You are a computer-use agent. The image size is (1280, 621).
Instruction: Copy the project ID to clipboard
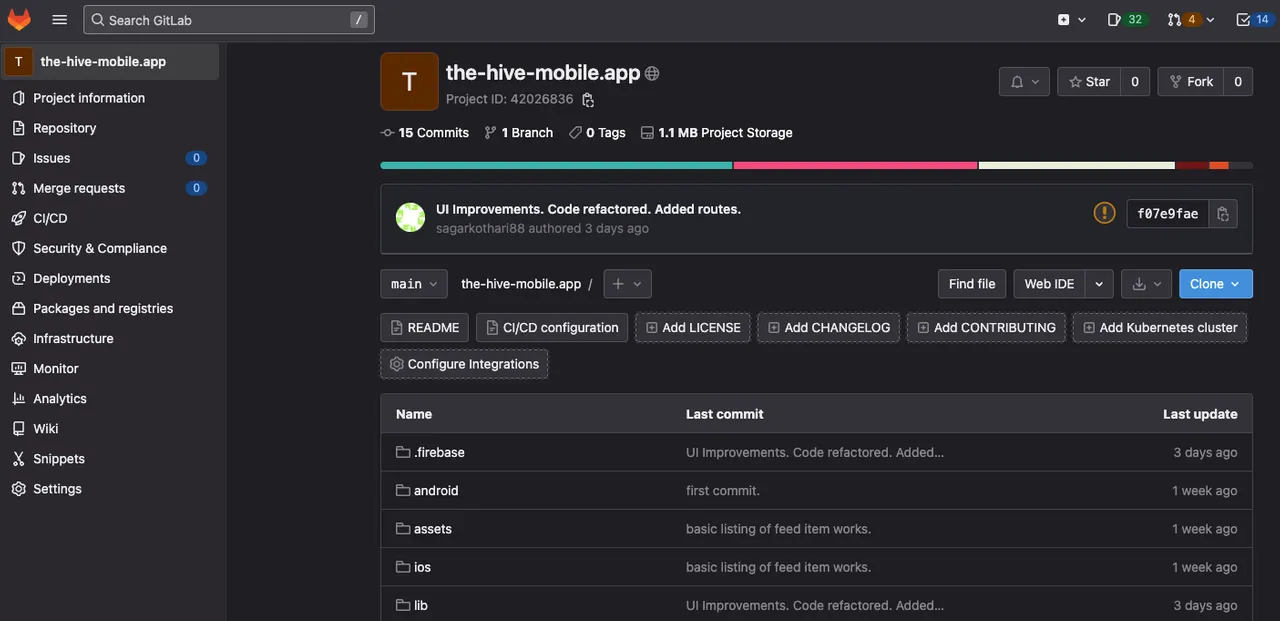click(x=588, y=100)
